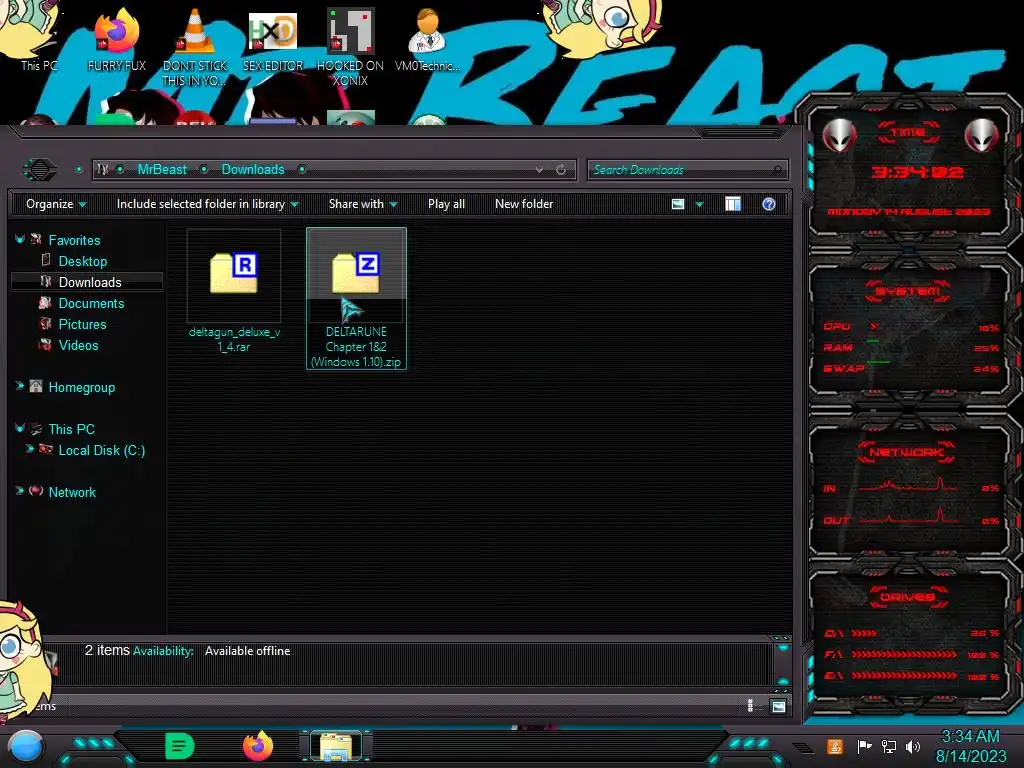
Task: Open Firefox from the taskbar
Action: [x=258, y=746]
